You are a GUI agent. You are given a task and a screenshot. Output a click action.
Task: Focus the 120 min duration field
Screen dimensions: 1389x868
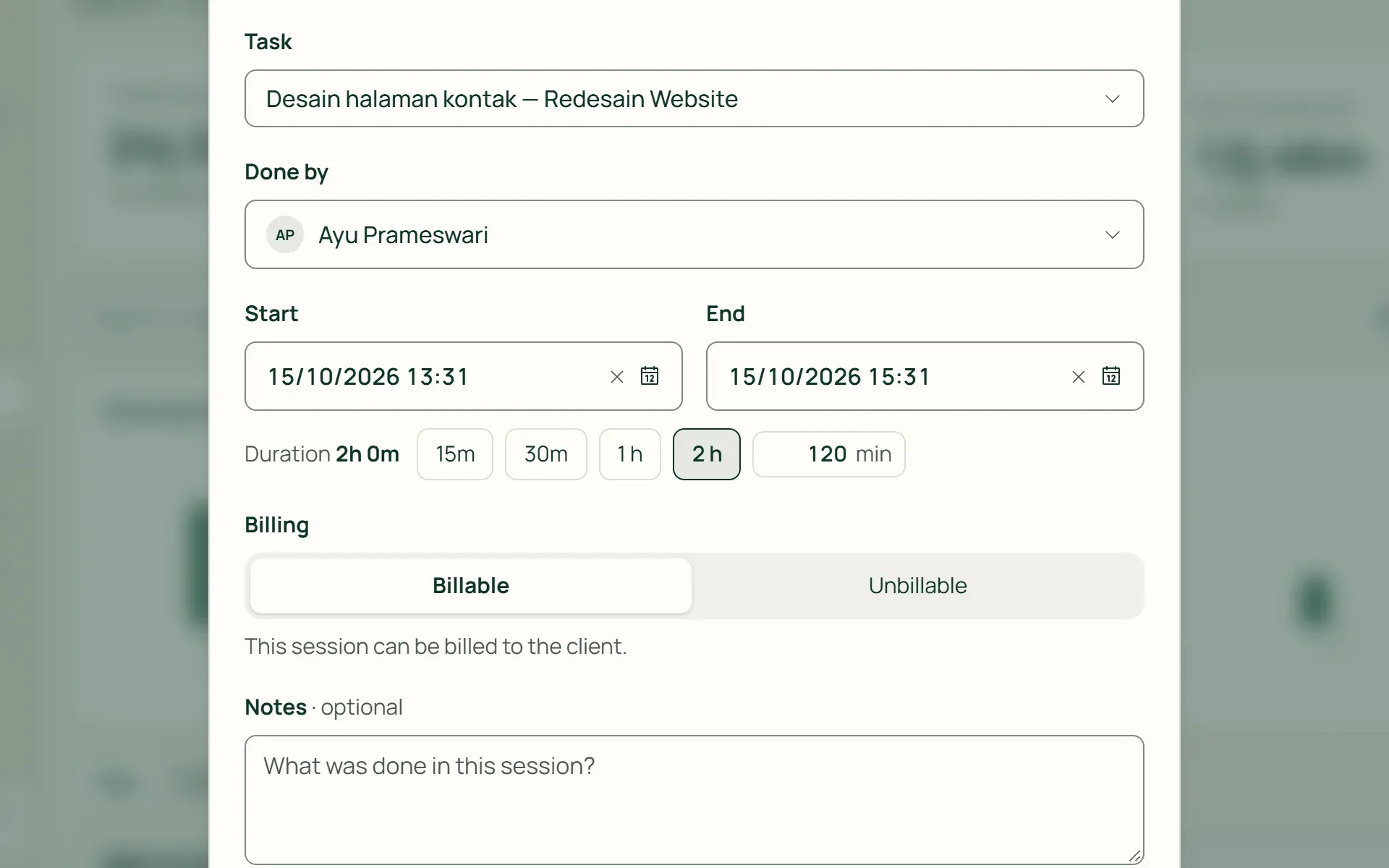[x=829, y=454]
